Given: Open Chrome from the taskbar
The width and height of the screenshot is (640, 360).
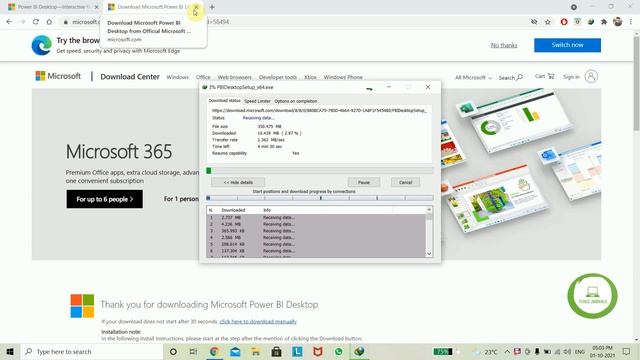Looking at the screenshot, I should [x=214, y=351].
